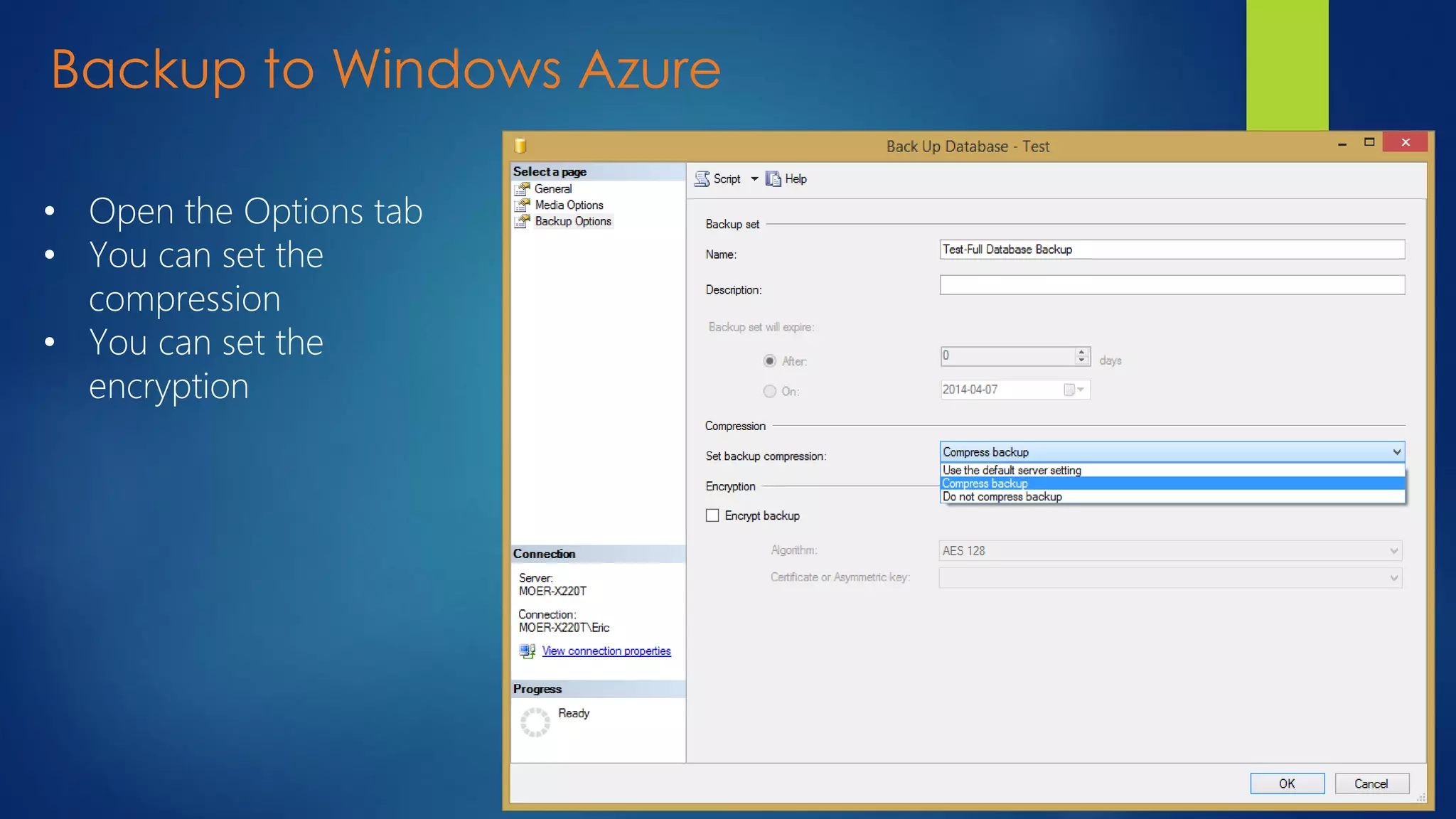This screenshot has height=819, width=1456.
Task: Close the Back Up Database dialog
Action: tap(1406, 142)
